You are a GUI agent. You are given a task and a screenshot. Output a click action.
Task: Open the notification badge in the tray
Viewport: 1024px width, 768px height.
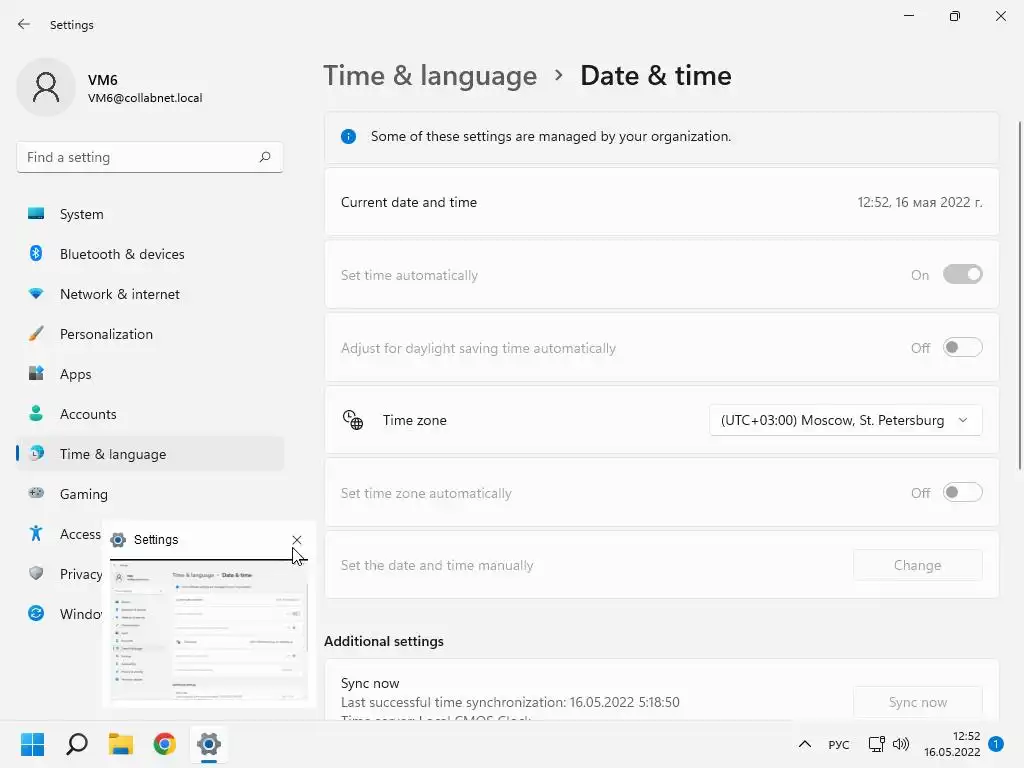point(996,744)
